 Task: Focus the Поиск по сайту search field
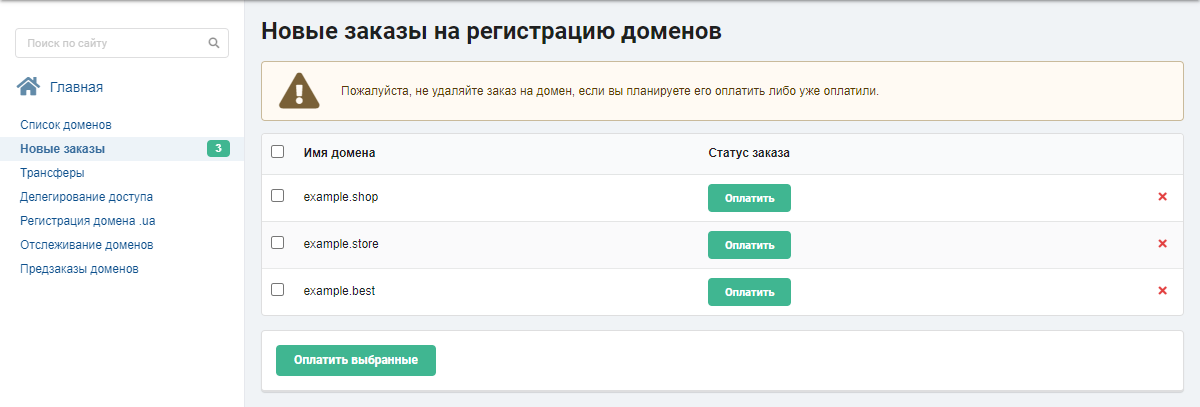110,44
